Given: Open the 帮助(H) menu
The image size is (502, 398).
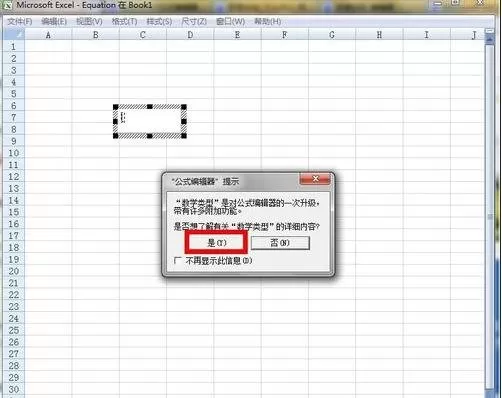Looking at the screenshot, I should [x=268, y=22].
